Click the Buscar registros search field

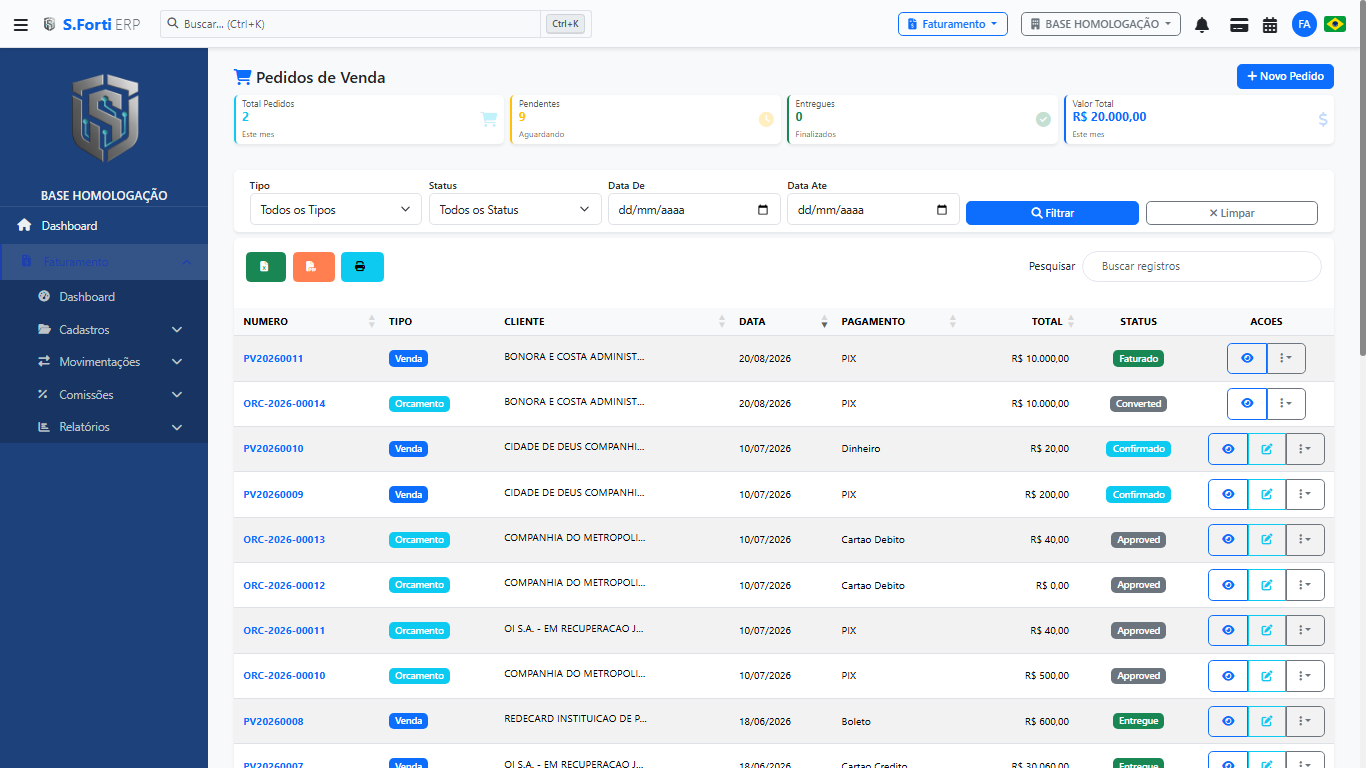(1202, 266)
